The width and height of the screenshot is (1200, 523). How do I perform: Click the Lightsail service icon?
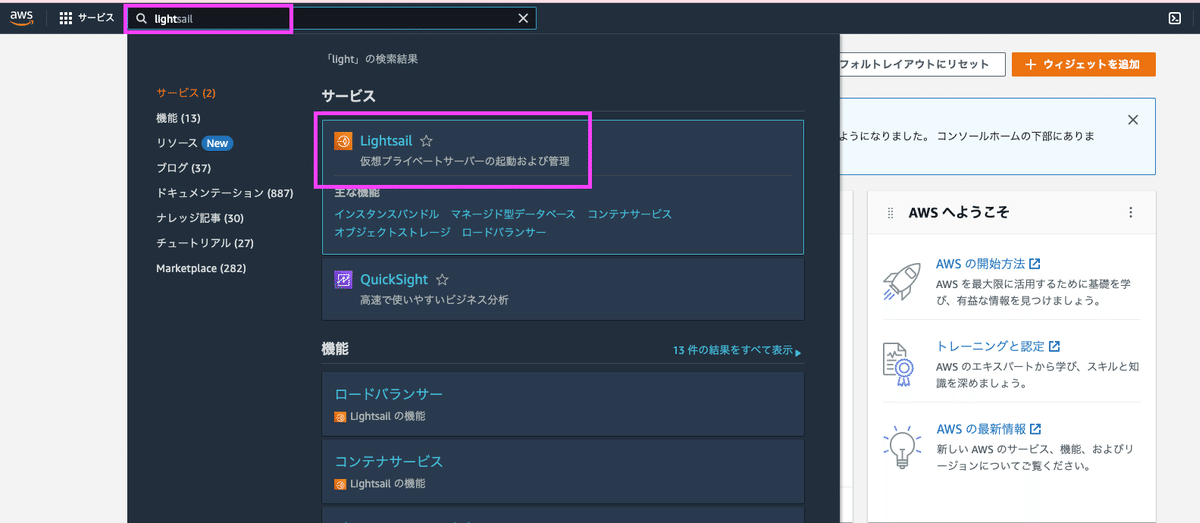pos(343,141)
